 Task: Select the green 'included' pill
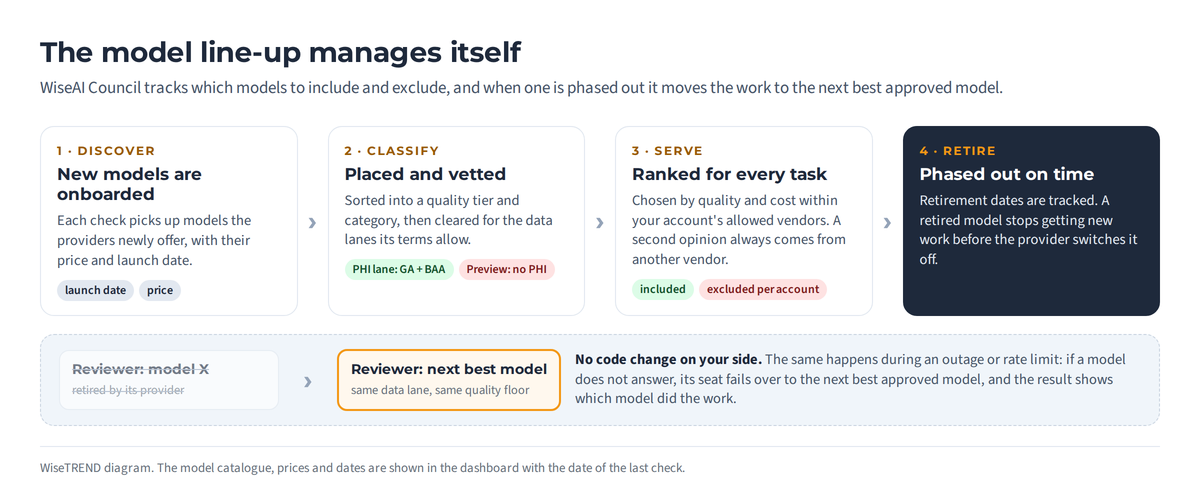point(663,289)
